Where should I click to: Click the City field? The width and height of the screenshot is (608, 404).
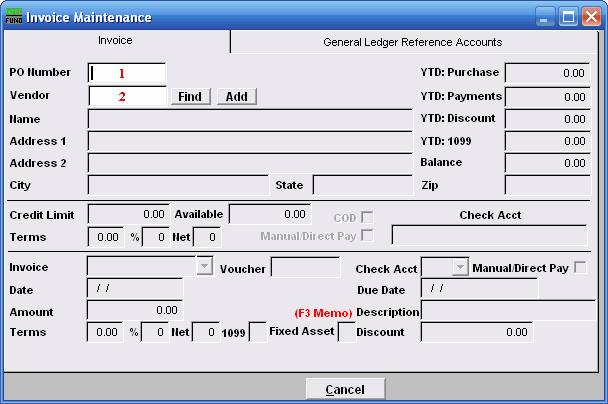(178, 185)
